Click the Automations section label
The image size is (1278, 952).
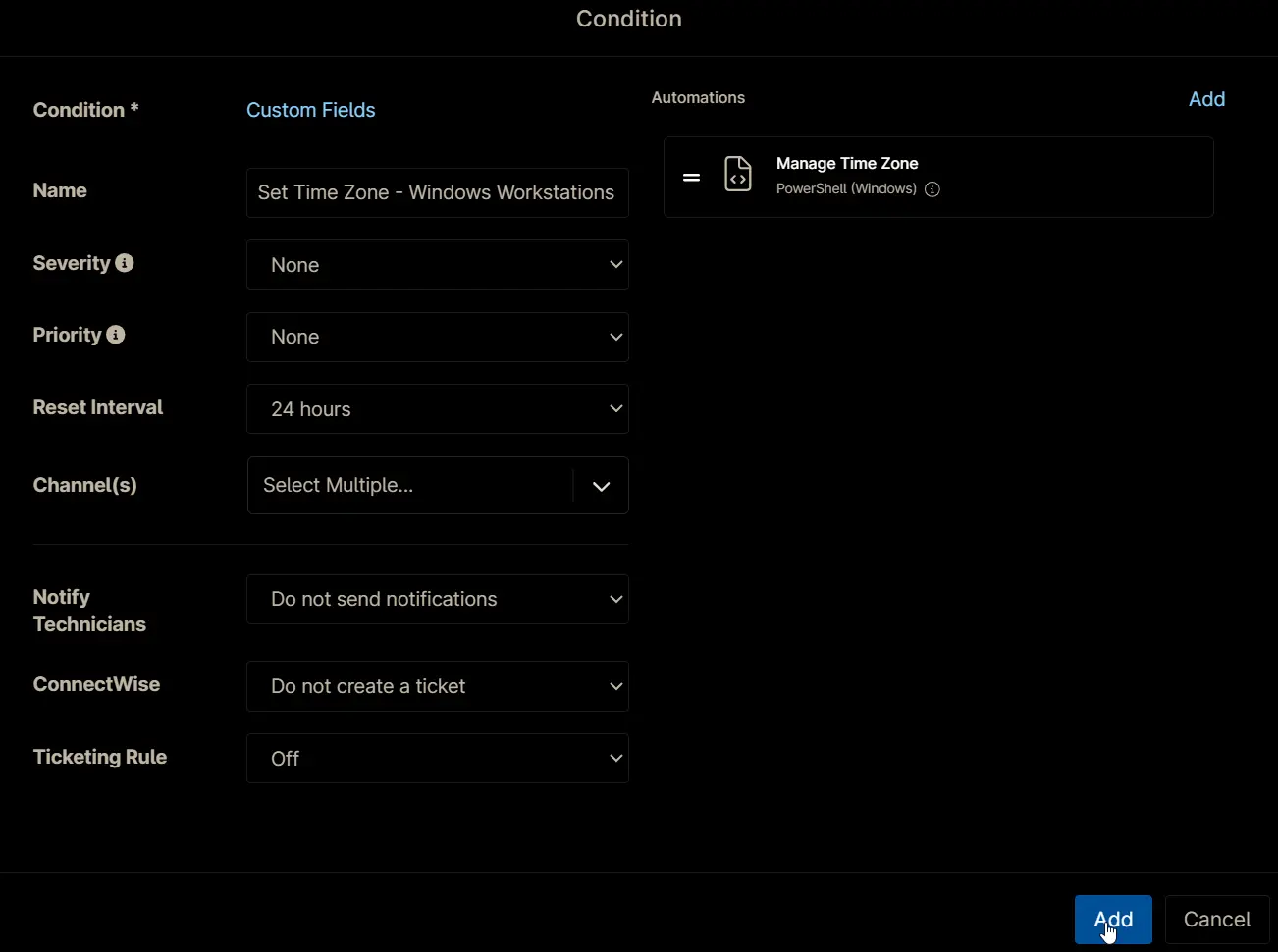pos(698,98)
